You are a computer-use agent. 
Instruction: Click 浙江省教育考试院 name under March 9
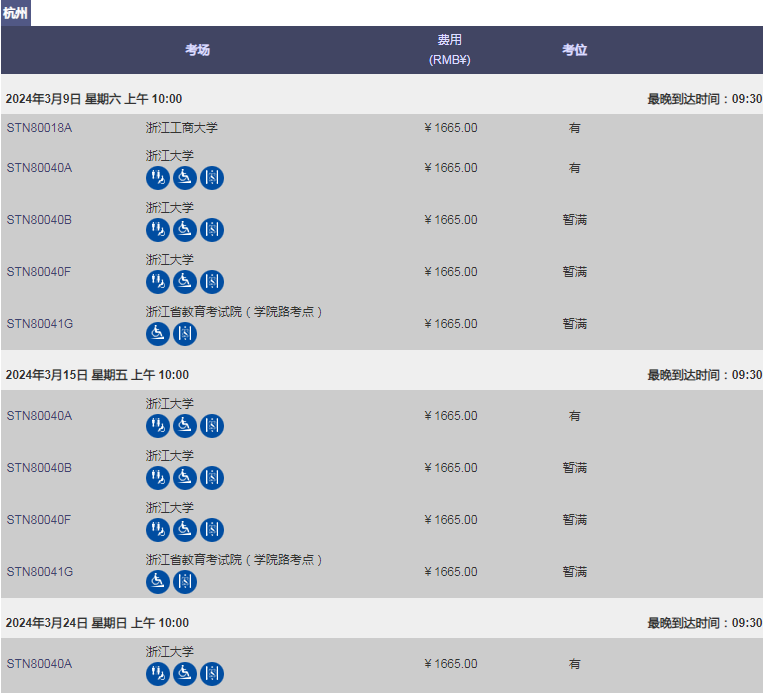[234, 312]
